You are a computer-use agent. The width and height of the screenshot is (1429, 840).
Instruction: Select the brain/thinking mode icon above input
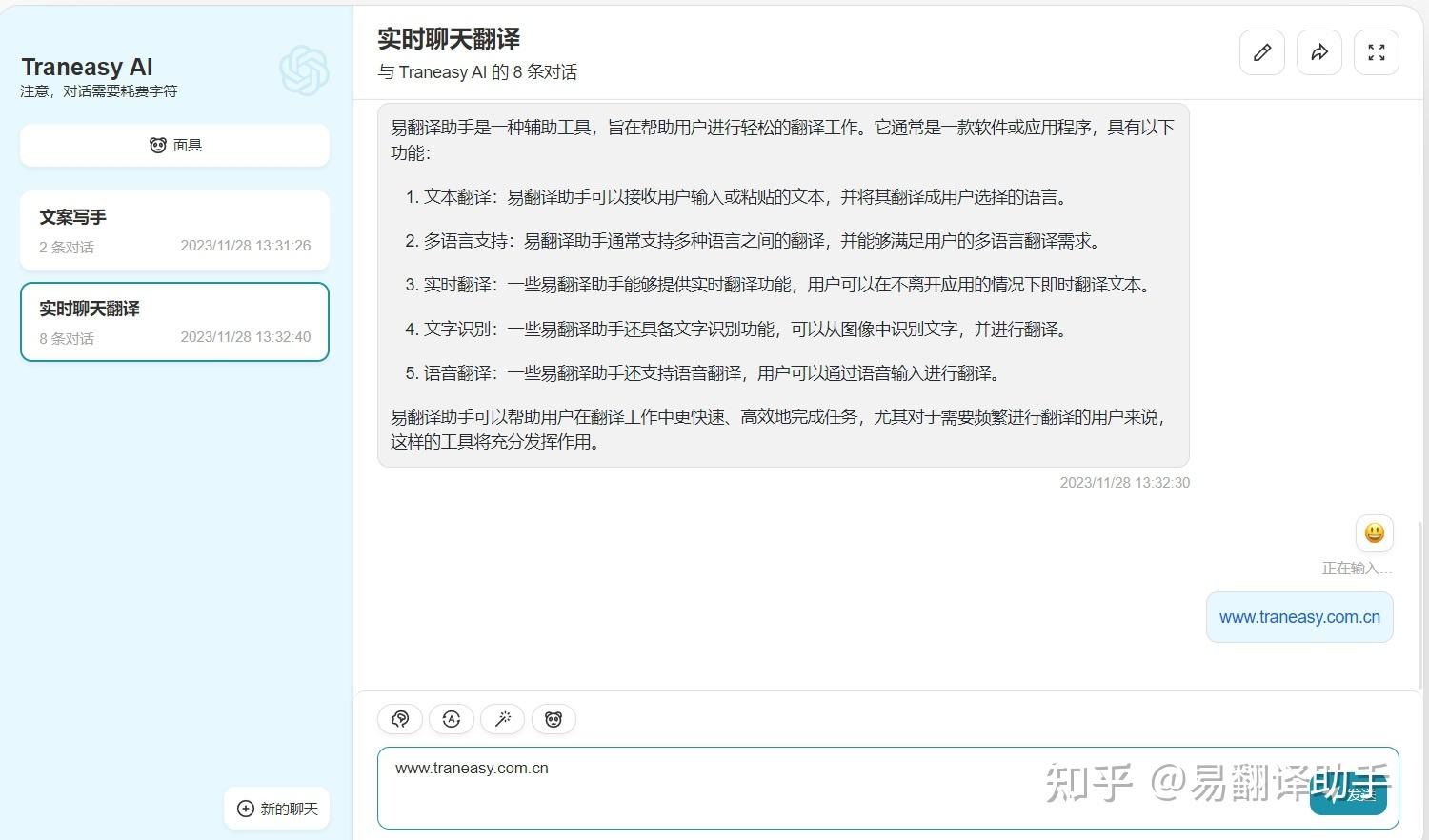[399, 719]
